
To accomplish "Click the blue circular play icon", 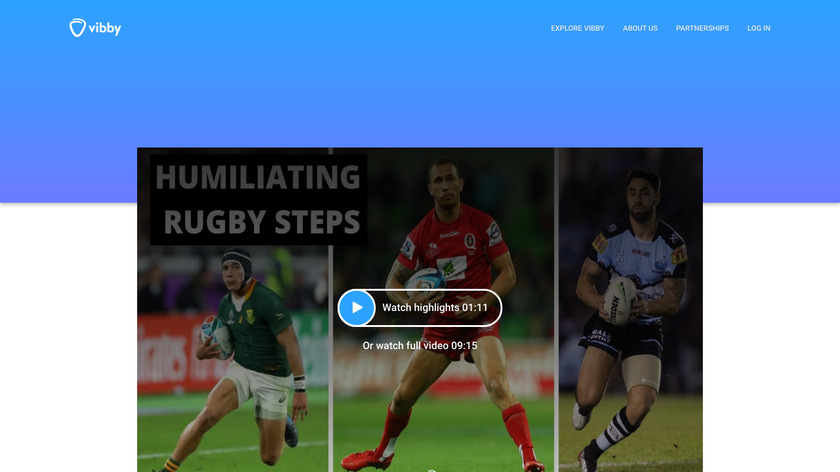I will tap(357, 308).
